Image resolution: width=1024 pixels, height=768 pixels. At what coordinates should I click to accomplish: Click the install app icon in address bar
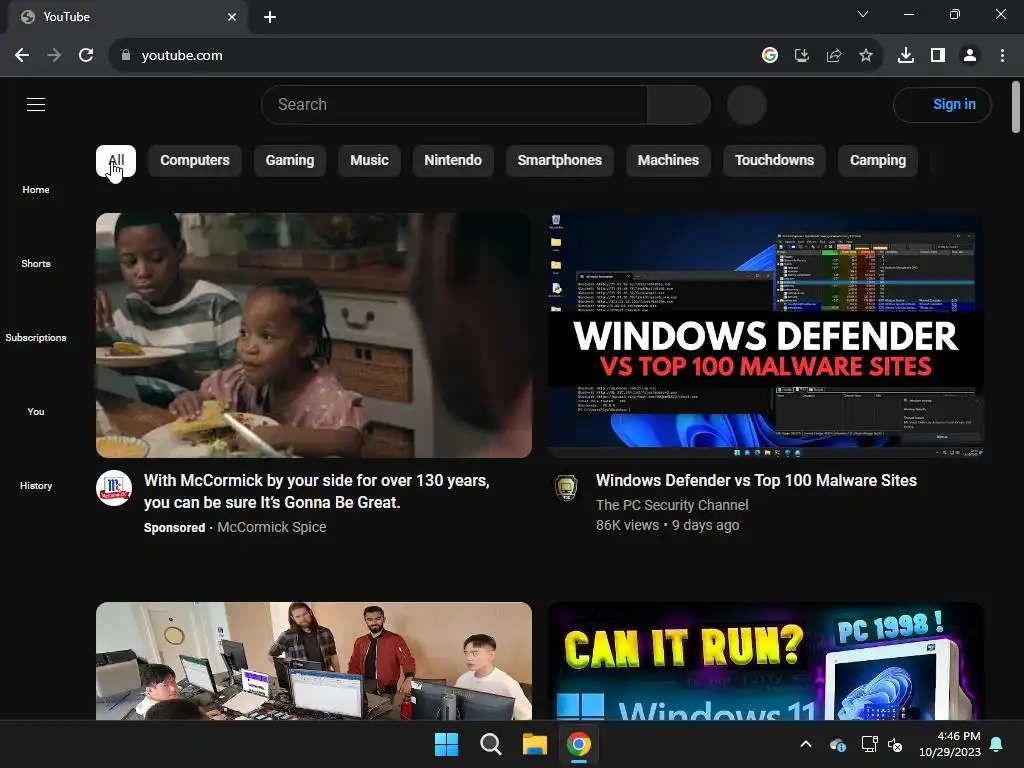(x=802, y=56)
